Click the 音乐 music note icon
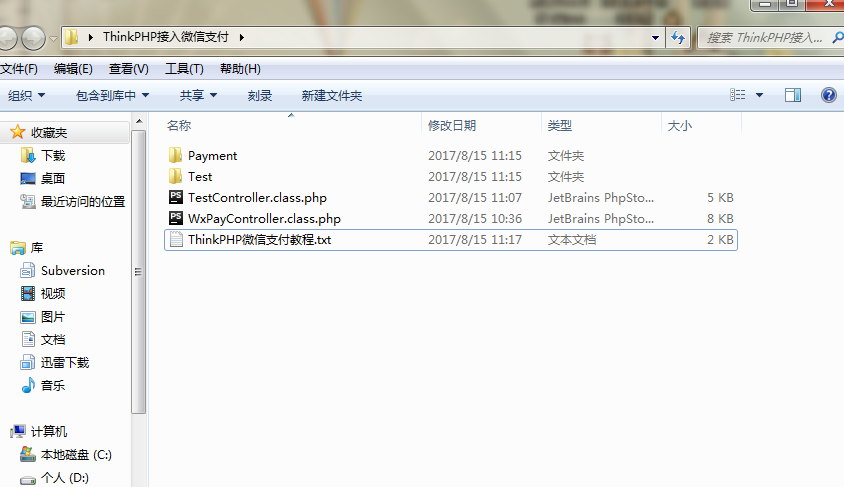 click(x=28, y=385)
